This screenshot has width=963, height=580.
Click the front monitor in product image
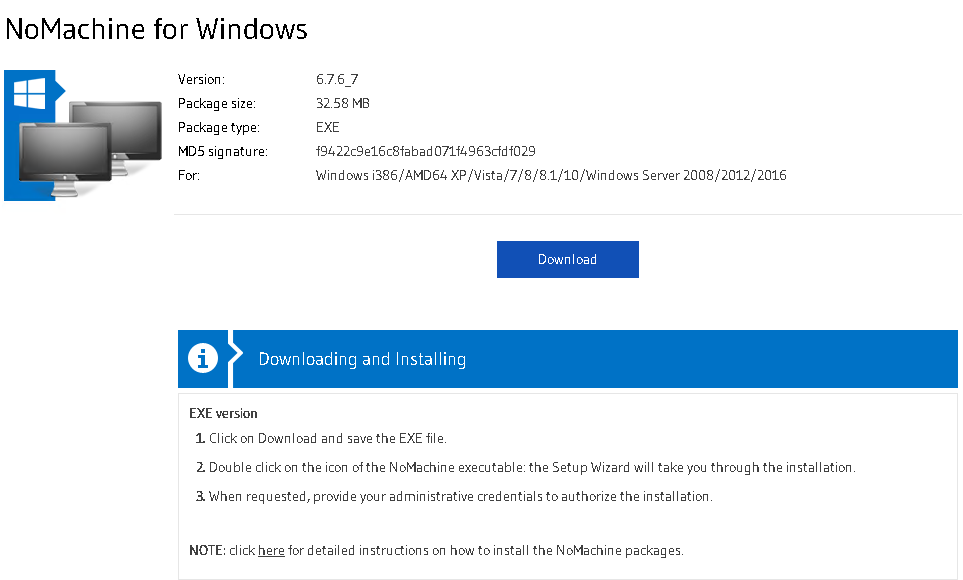62,155
